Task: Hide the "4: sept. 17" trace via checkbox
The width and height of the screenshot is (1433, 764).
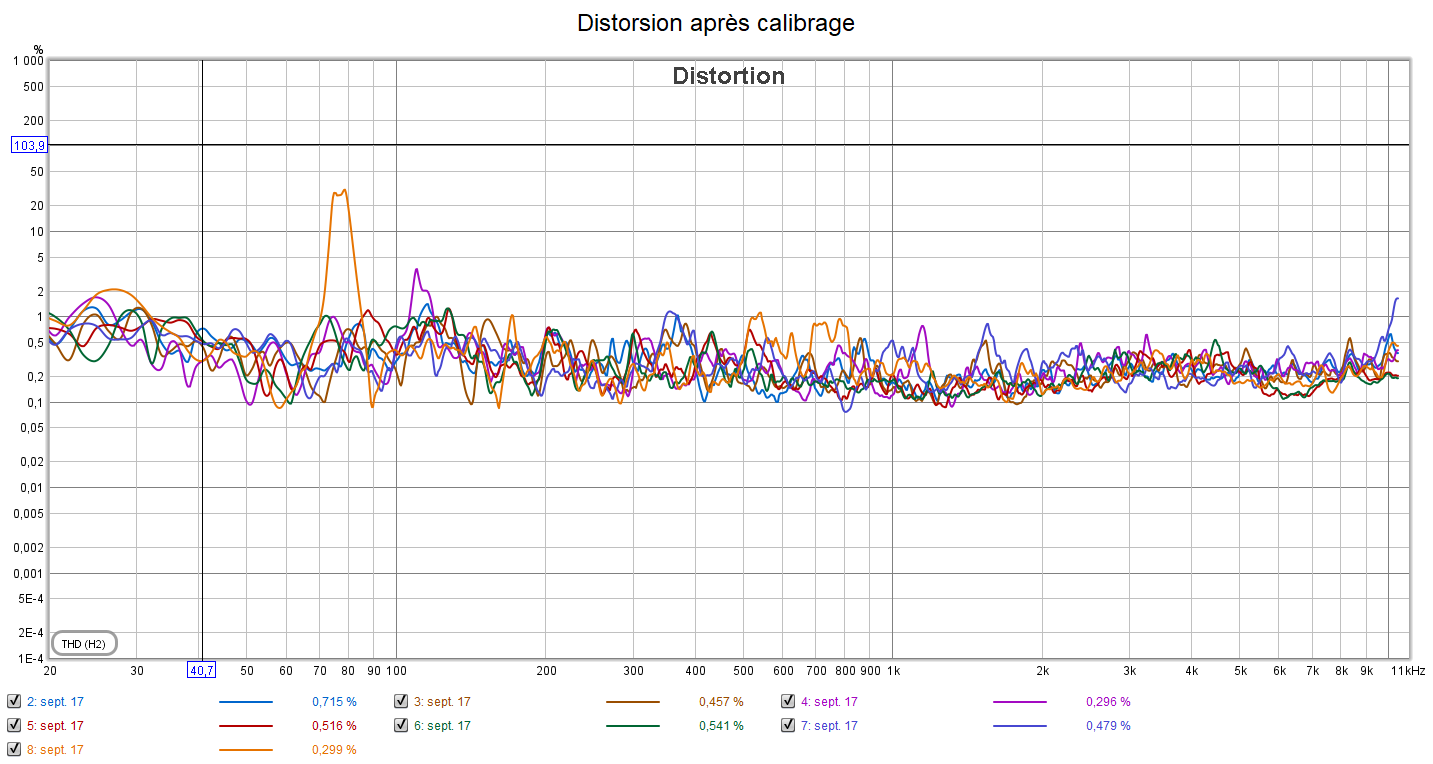Action: click(788, 701)
